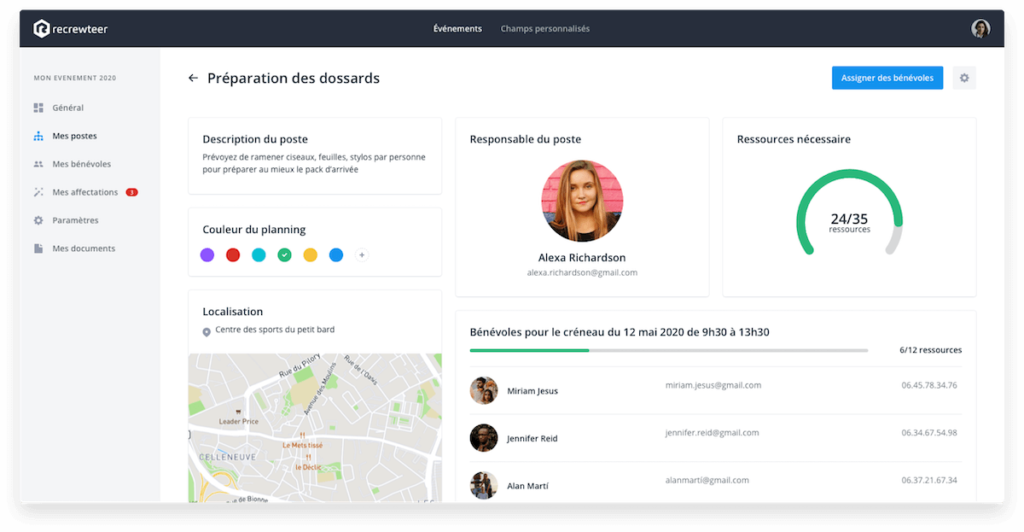Click the 6/12 ressources label
Viewport: 1024px width, 532px height.
(931, 351)
